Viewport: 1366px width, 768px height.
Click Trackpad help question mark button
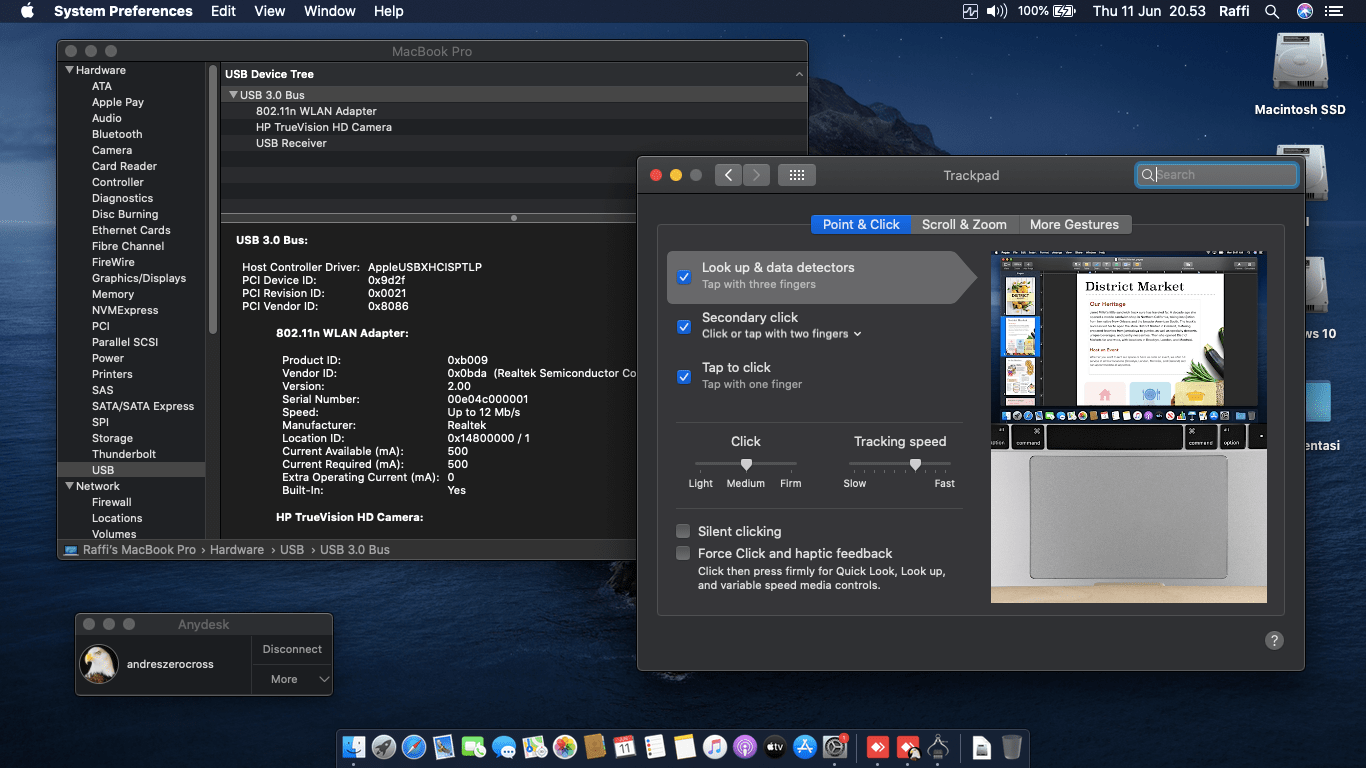point(1274,640)
